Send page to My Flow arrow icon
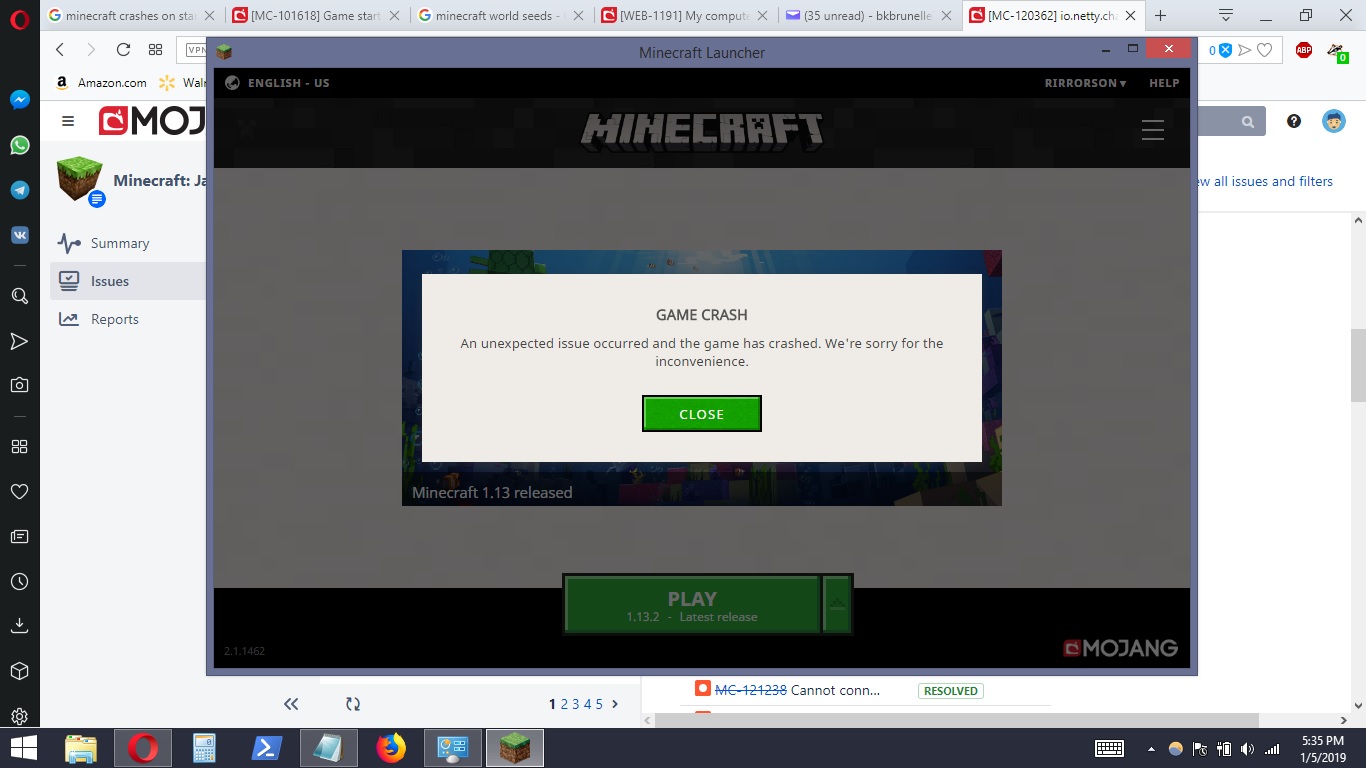The image size is (1366, 768). pos(1245,50)
